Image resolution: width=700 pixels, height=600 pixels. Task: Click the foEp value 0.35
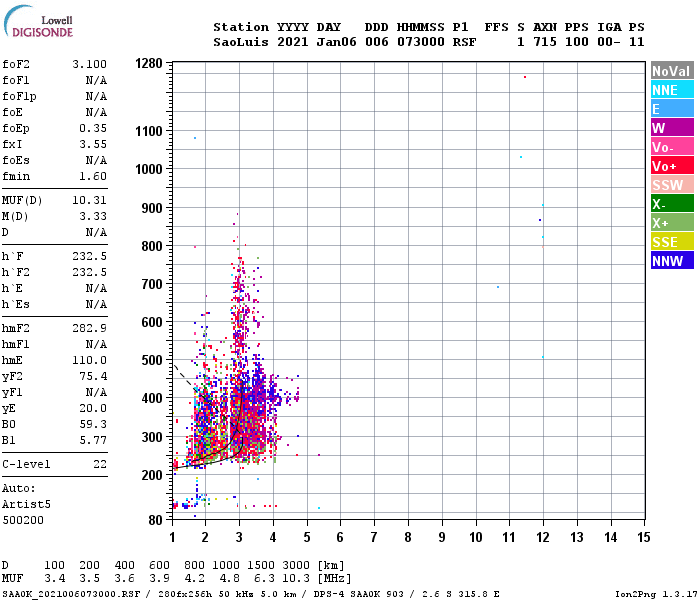point(93,129)
